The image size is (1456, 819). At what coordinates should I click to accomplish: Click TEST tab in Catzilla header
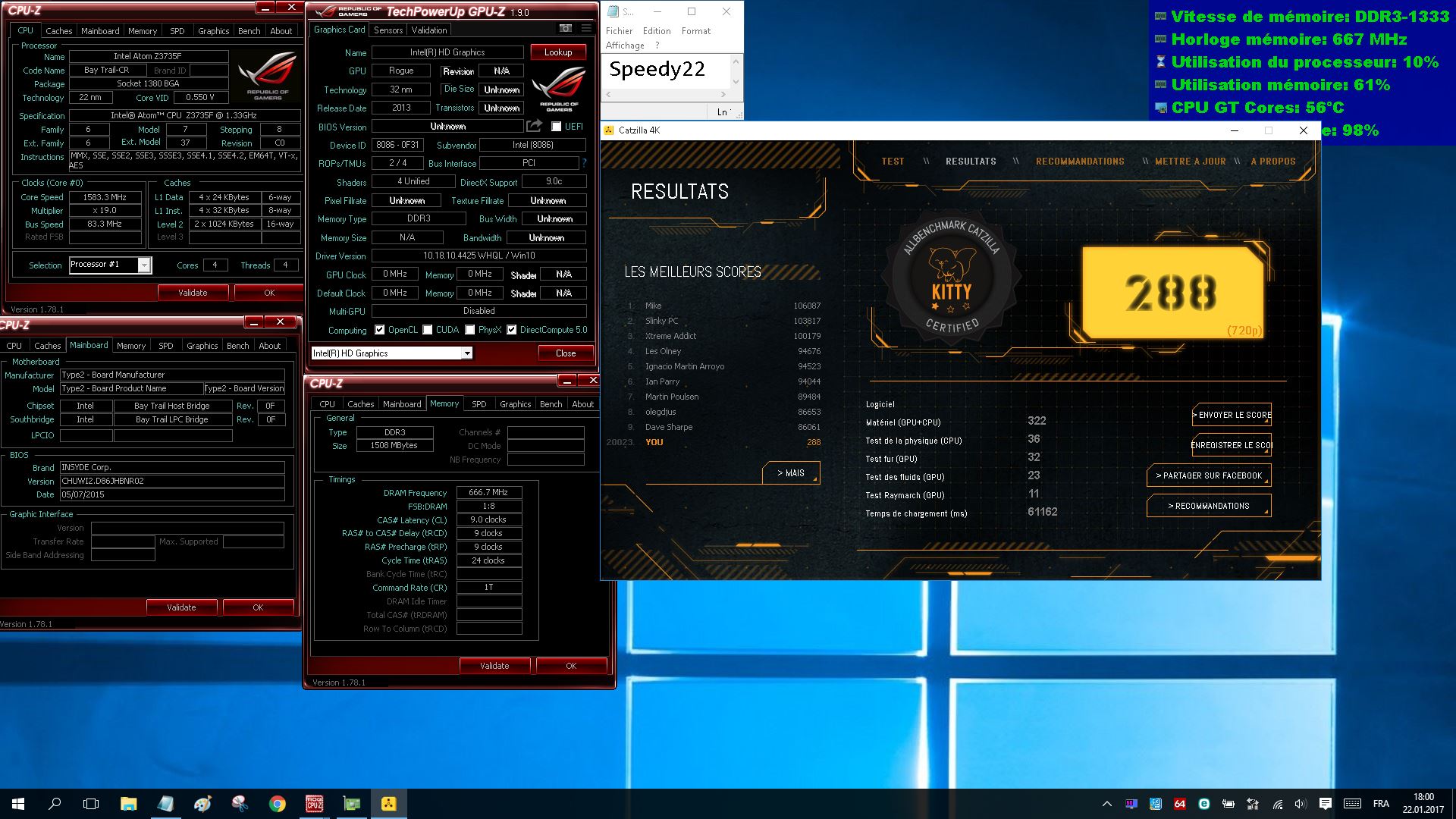(x=893, y=162)
